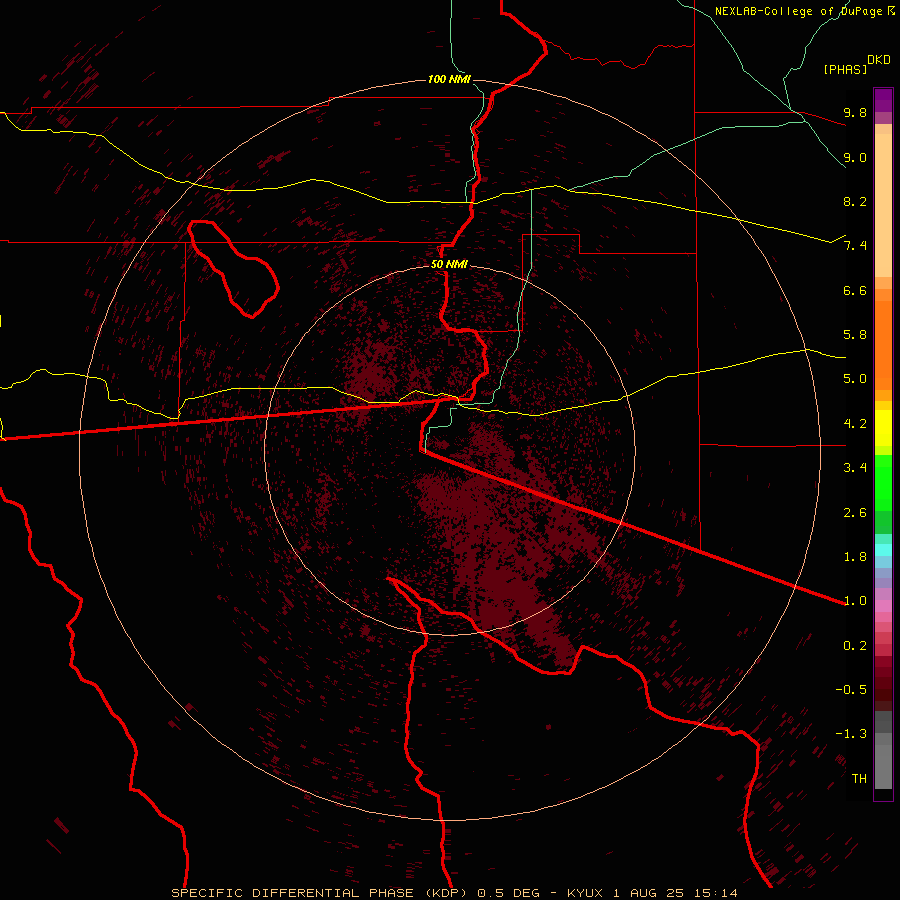Click the 0.5 DEG elevation text
Viewport: 900px width, 900px height.
pos(509,893)
